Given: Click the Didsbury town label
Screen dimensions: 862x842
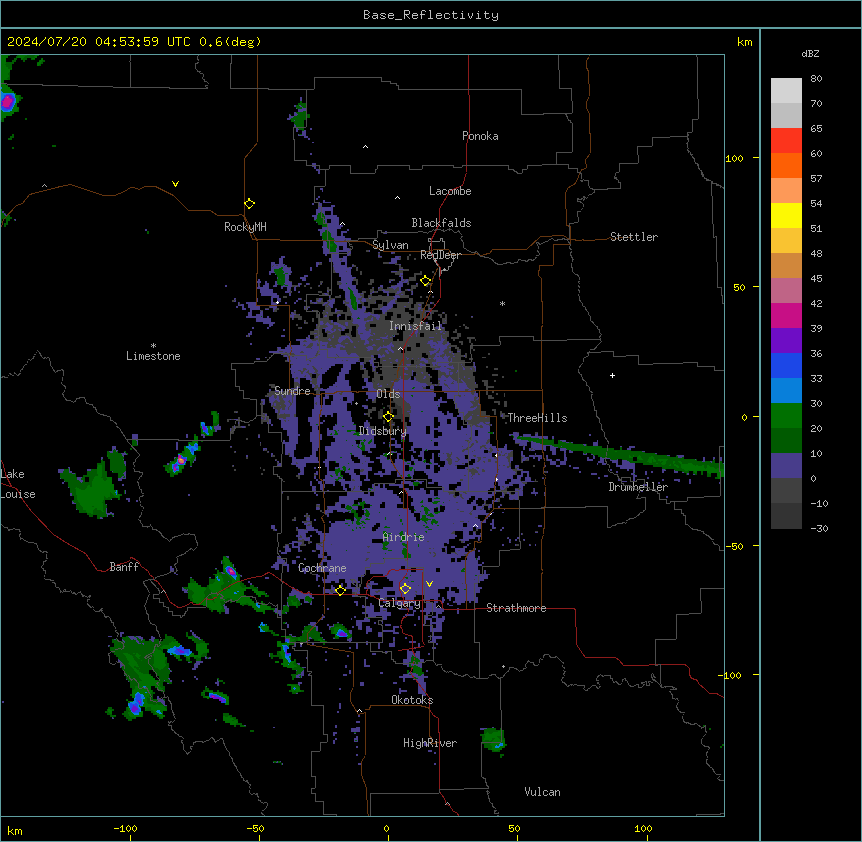Looking at the screenshot, I should tap(383, 431).
